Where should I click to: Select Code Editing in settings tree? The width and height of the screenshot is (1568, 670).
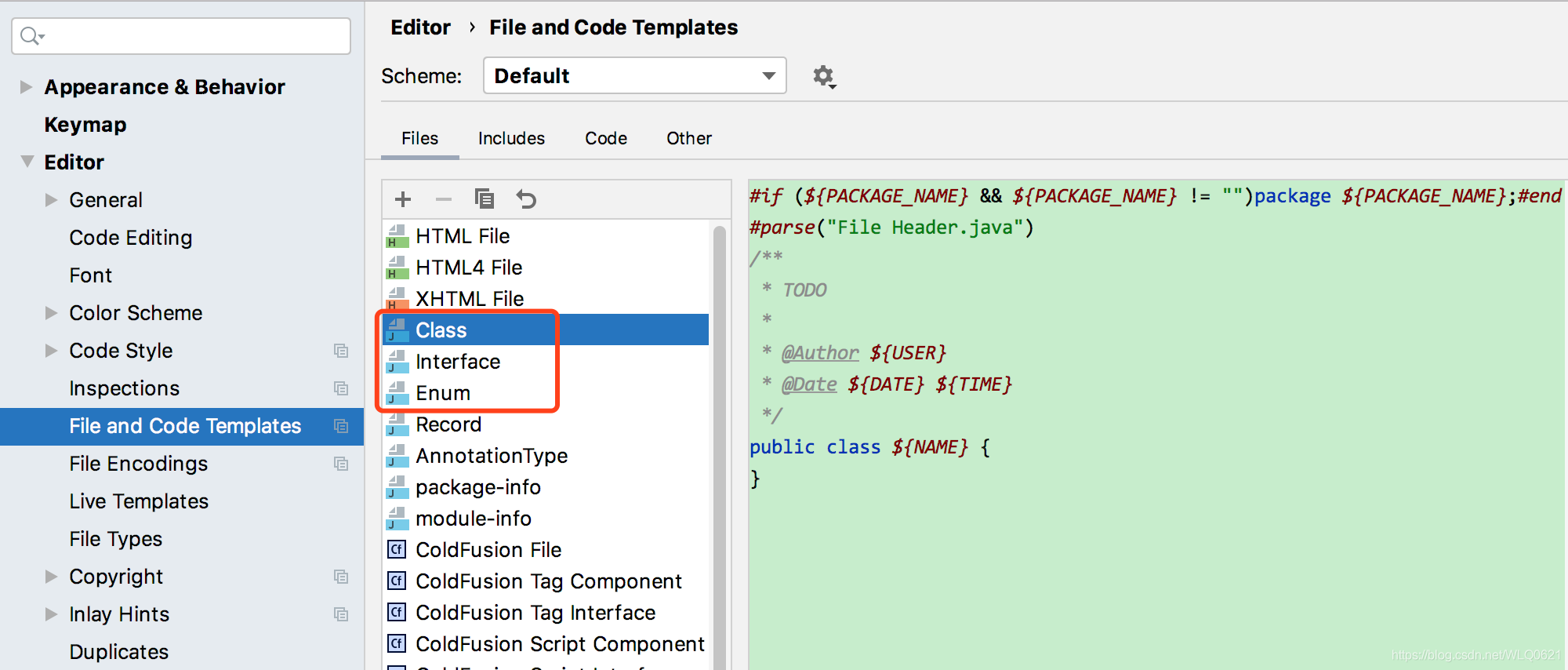131,238
